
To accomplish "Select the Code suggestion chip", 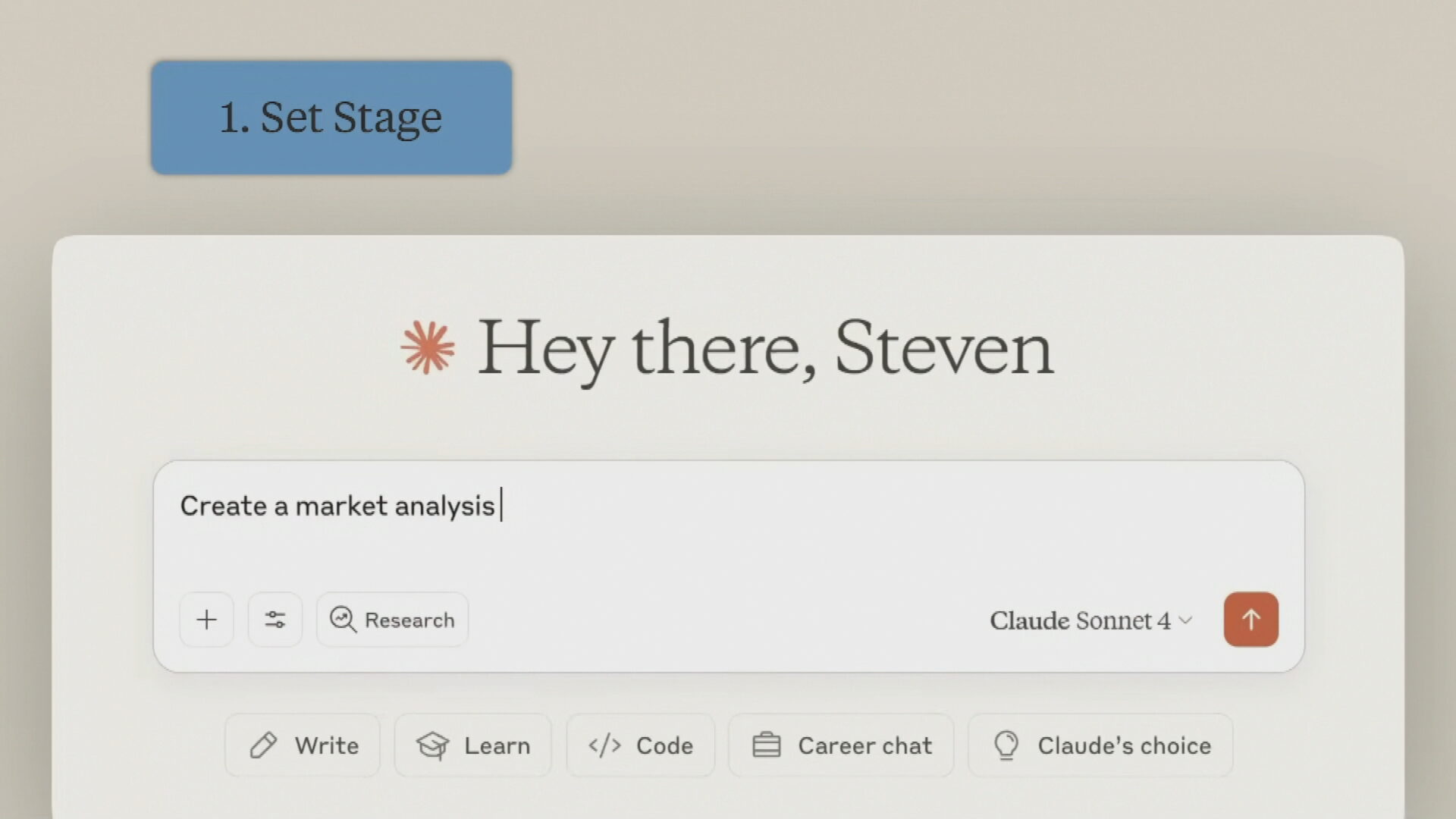I will pos(640,745).
